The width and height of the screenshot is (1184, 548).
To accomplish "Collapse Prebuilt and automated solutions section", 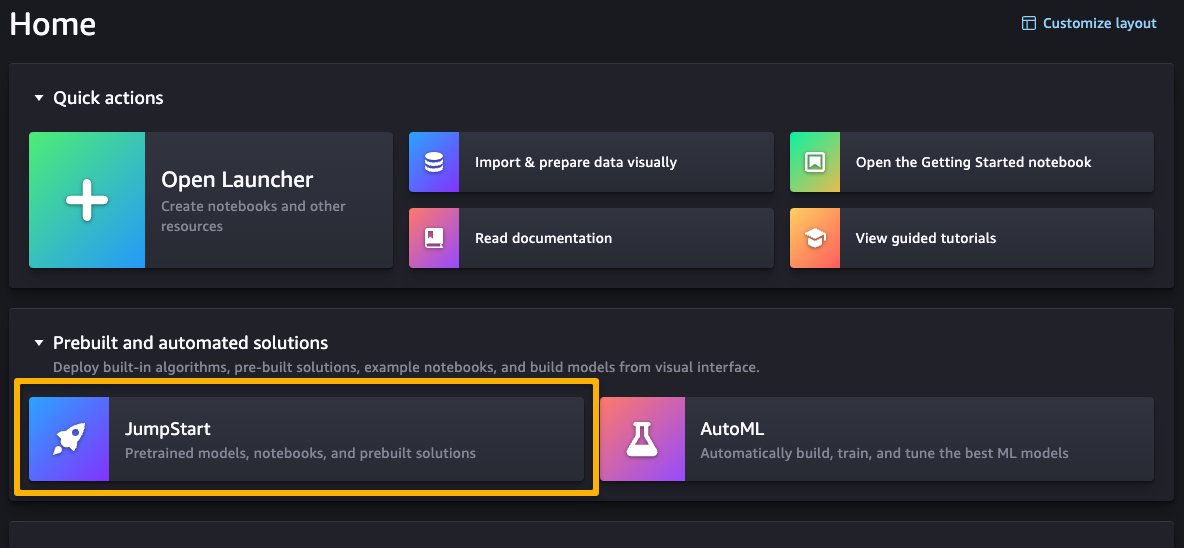I will pos(39,343).
